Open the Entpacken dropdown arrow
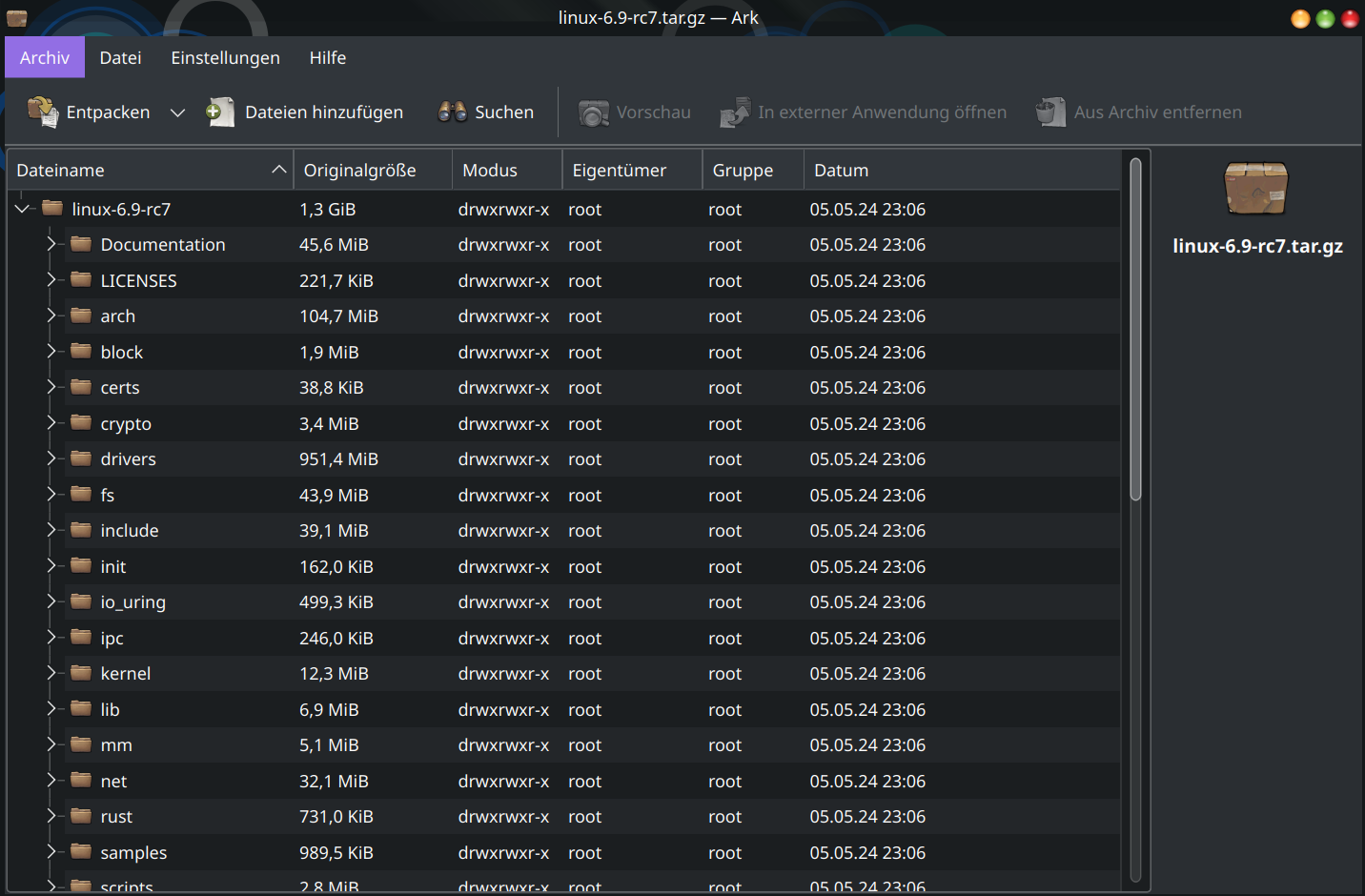Viewport: 1365px width, 896px height. (x=177, y=112)
